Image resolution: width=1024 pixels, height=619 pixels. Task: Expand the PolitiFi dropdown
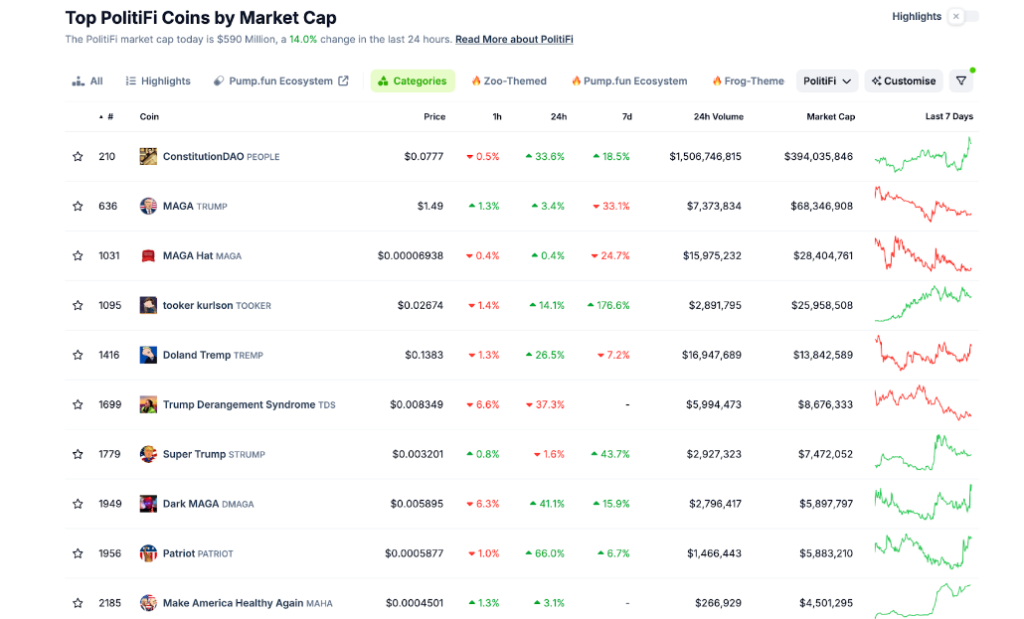coord(827,81)
